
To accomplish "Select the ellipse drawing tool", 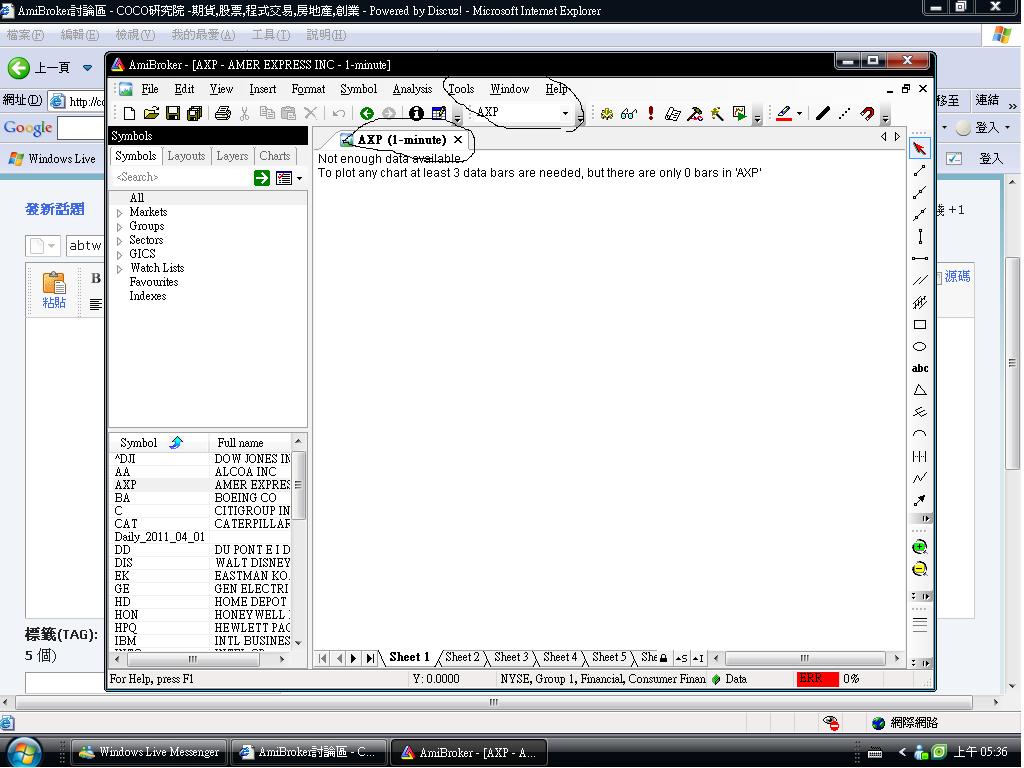I will pyautogui.click(x=920, y=346).
